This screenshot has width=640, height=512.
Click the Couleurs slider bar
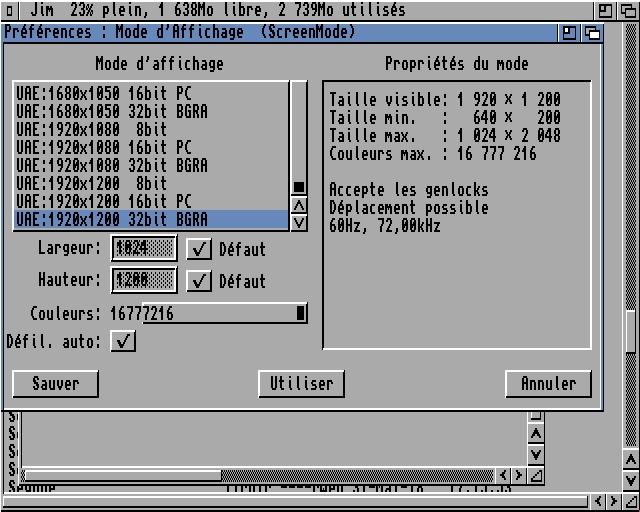click(225, 314)
